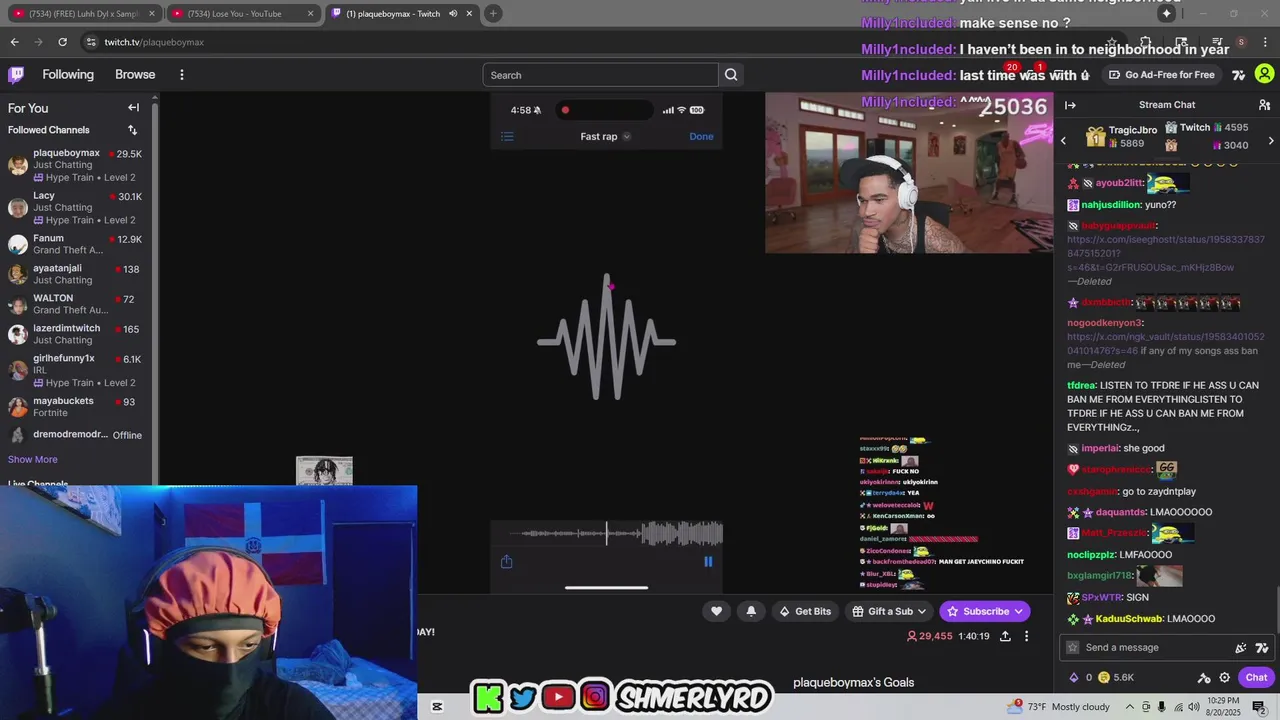Close the plaqueboymax Twitch tab
The image size is (1280, 720).
pyautogui.click(x=469, y=14)
